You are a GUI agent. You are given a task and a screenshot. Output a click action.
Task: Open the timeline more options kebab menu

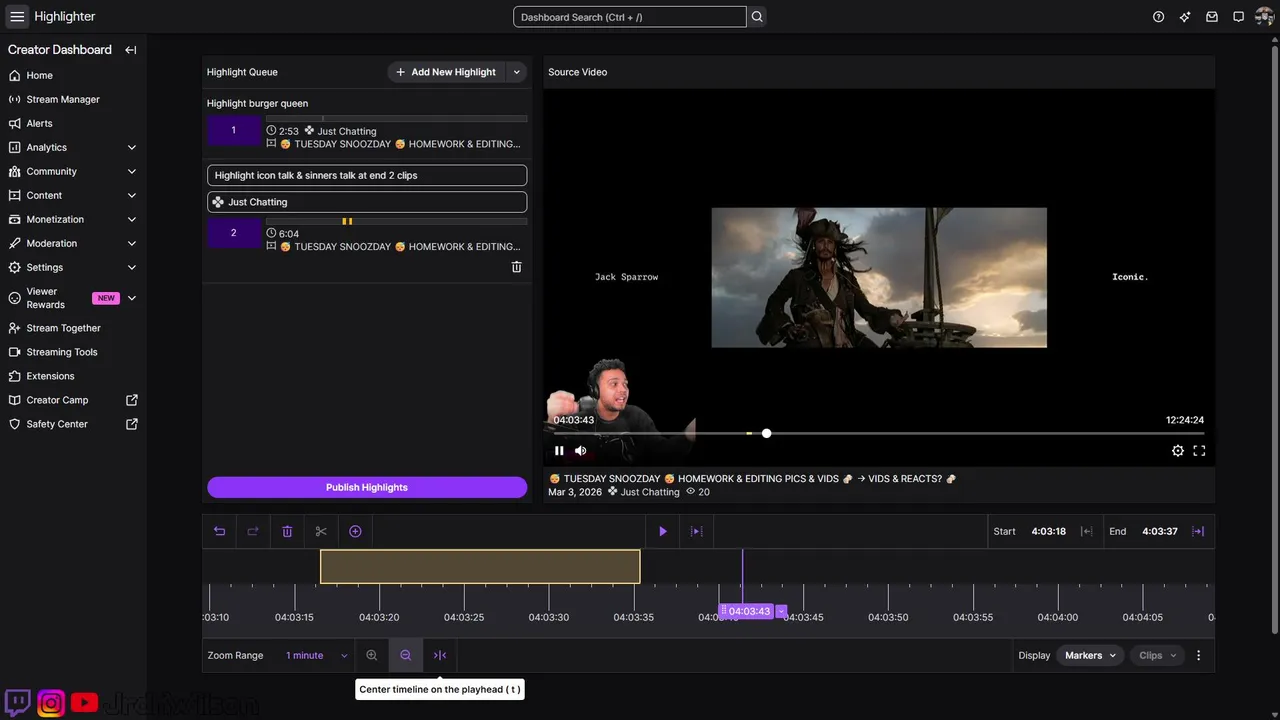(1199, 655)
